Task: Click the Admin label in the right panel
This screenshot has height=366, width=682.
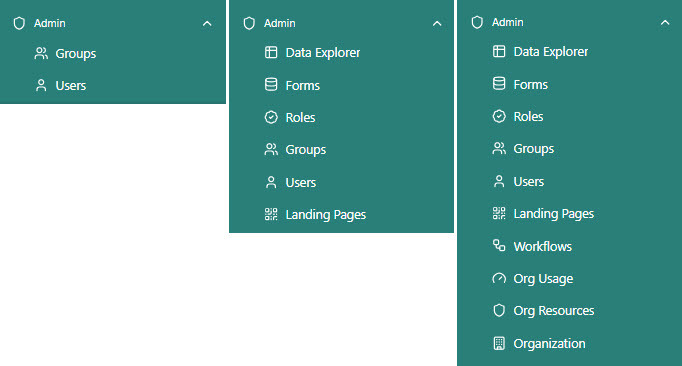Action: coord(508,22)
